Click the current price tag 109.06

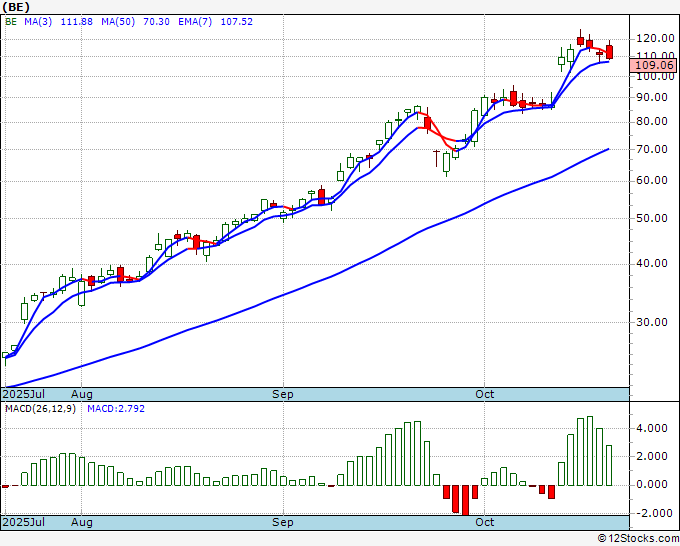[x=654, y=65]
